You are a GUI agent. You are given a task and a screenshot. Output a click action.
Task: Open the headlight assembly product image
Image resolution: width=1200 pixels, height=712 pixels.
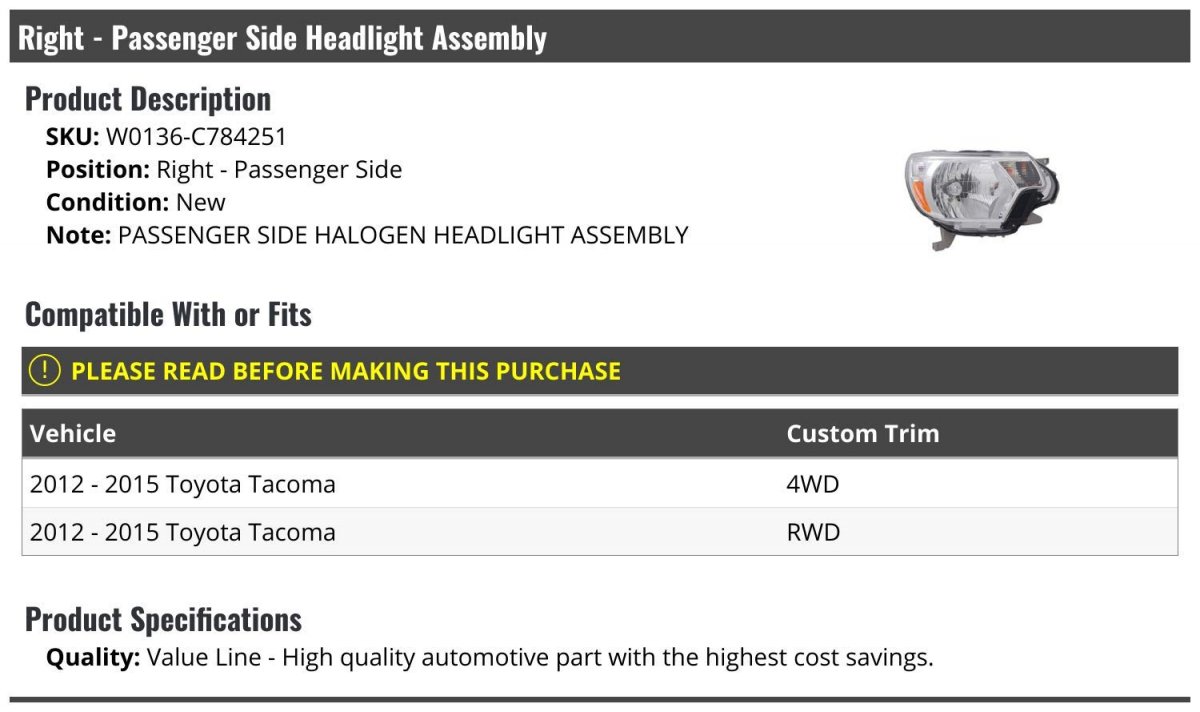click(x=980, y=198)
